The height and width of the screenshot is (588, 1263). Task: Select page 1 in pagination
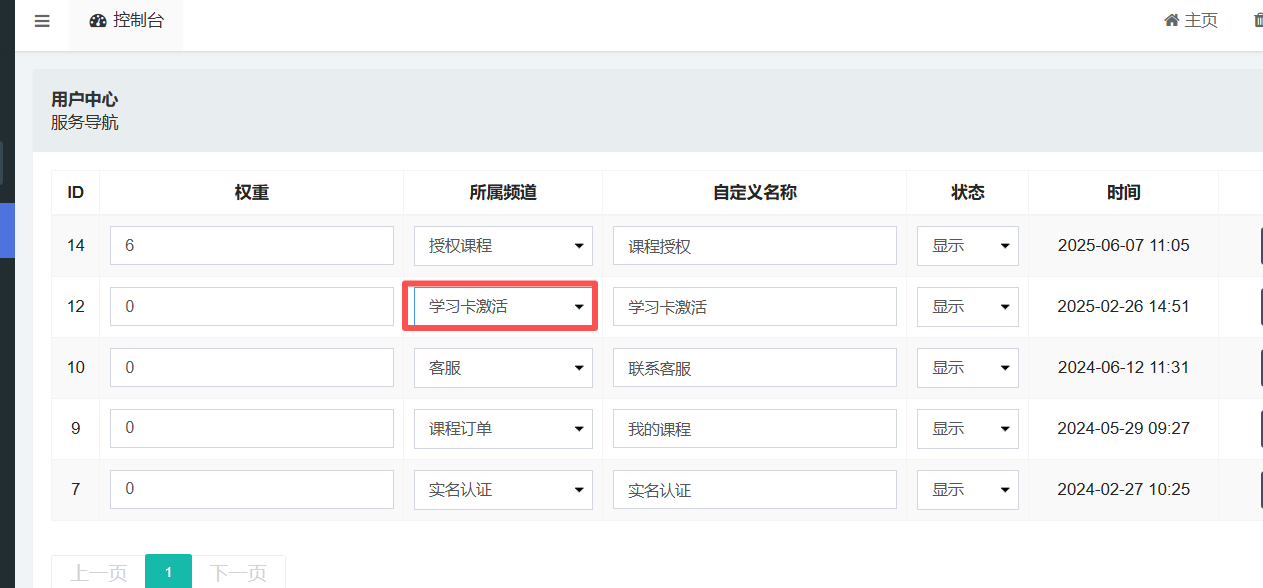168,573
